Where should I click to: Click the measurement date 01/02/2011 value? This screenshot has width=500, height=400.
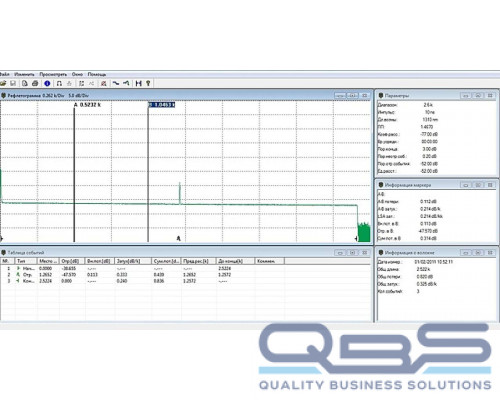(x=434, y=262)
